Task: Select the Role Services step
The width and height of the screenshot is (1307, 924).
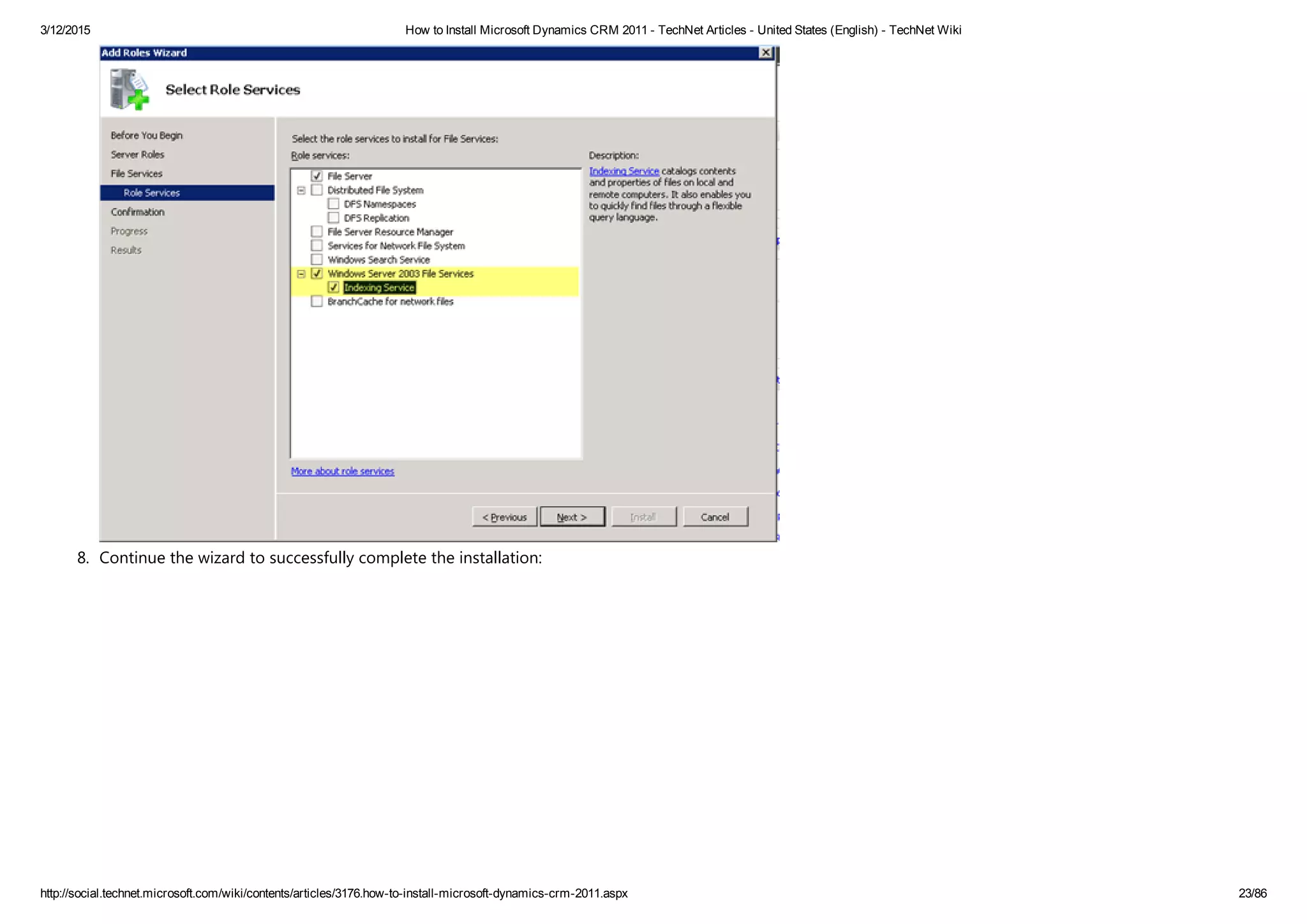Action: click(187, 193)
